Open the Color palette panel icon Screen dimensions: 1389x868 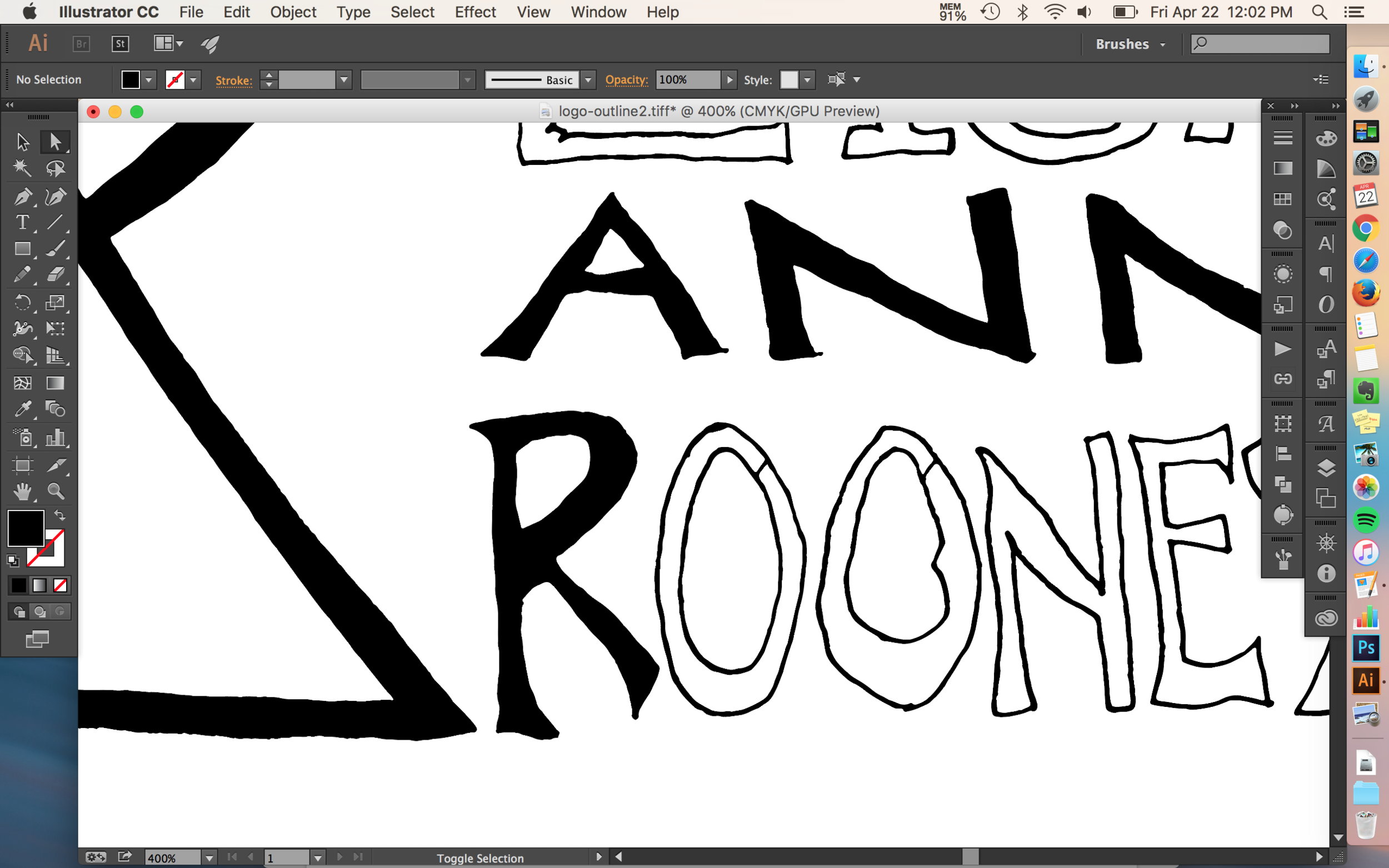pyautogui.click(x=1326, y=138)
